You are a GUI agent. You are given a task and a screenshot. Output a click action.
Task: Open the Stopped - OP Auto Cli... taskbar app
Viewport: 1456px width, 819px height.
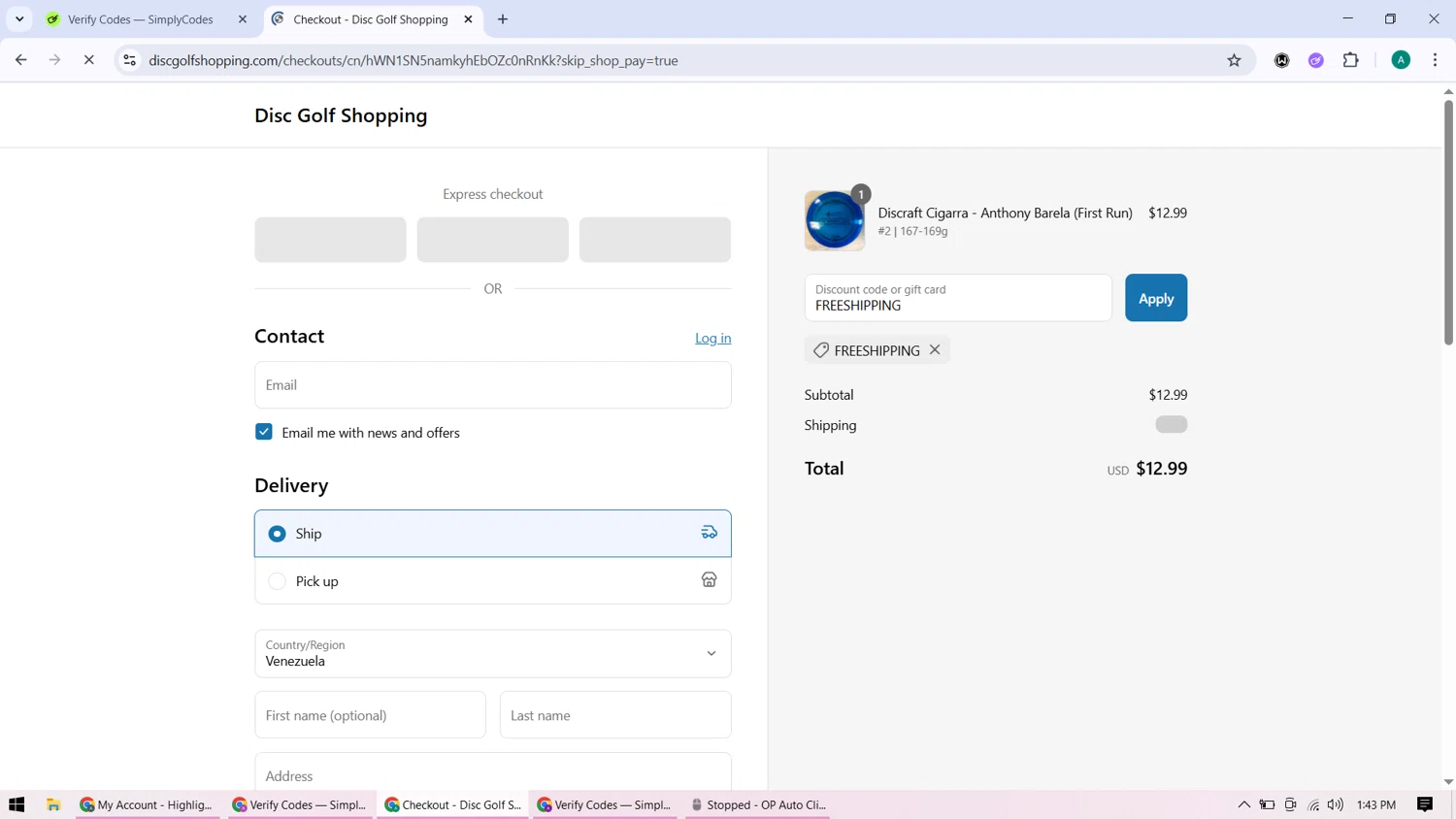point(758,804)
